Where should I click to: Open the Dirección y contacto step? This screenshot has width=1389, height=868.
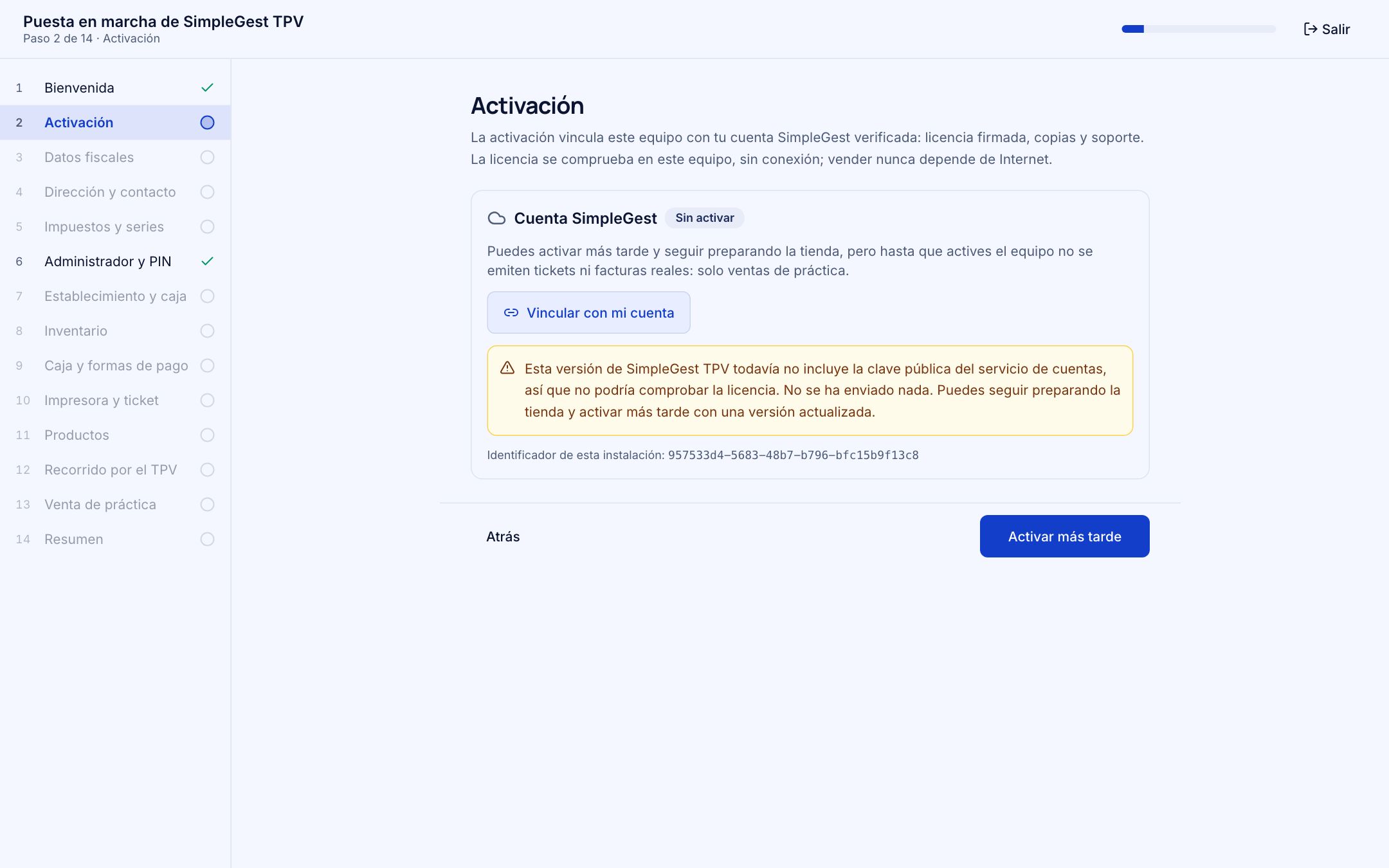[115, 192]
